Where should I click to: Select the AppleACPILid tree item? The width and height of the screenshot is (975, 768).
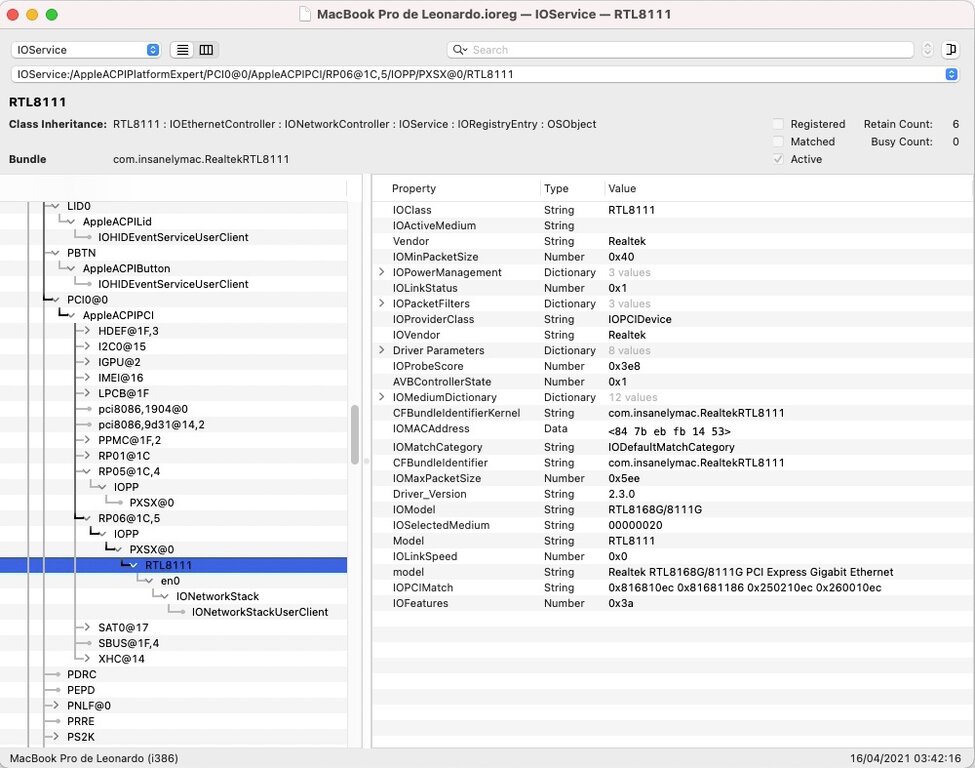pyautogui.click(x=117, y=221)
